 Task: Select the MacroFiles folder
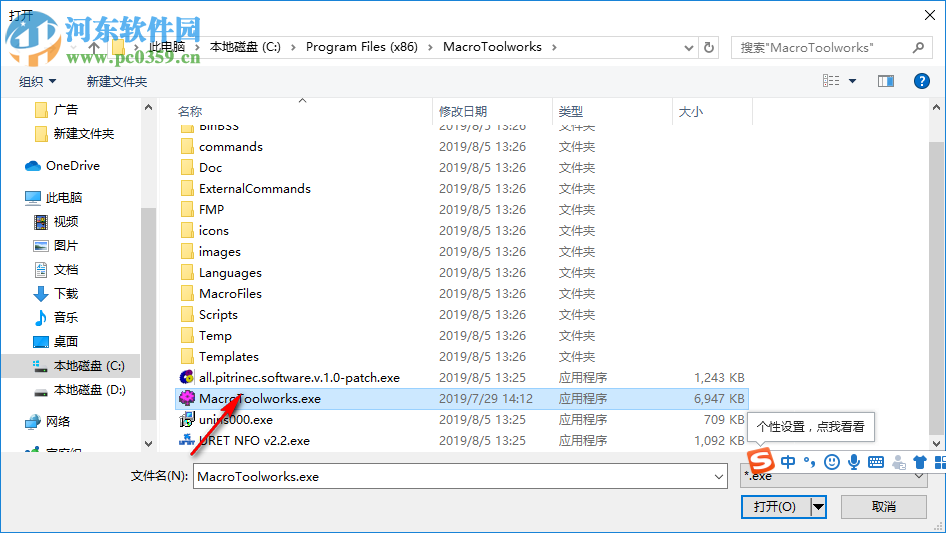pyautogui.click(x=230, y=294)
